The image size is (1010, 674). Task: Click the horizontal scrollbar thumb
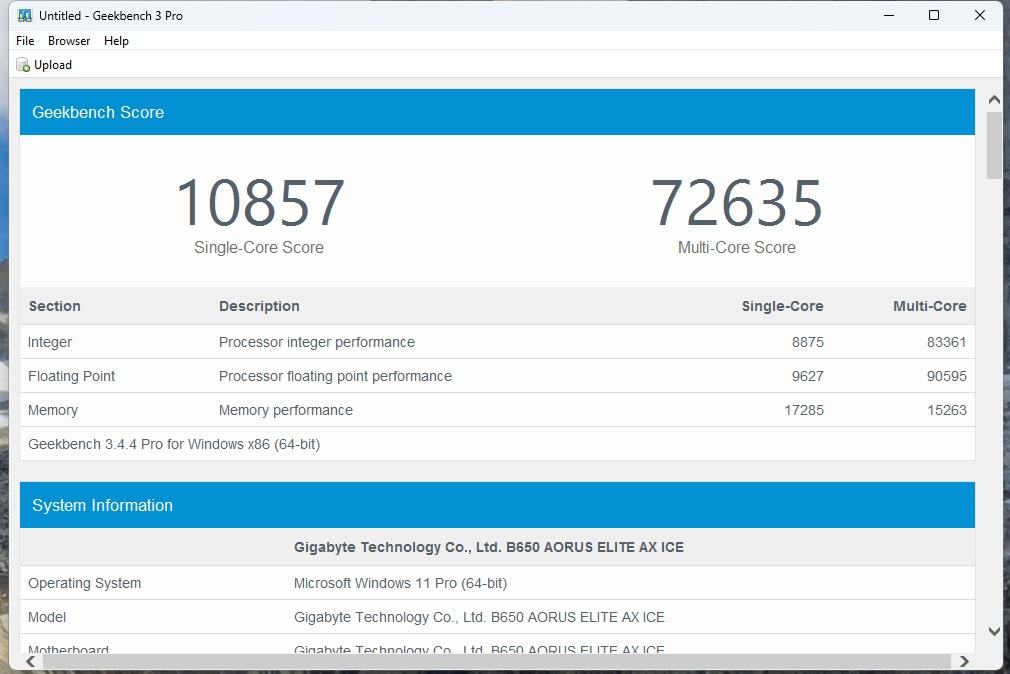pyautogui.click(x=497, y=661)
